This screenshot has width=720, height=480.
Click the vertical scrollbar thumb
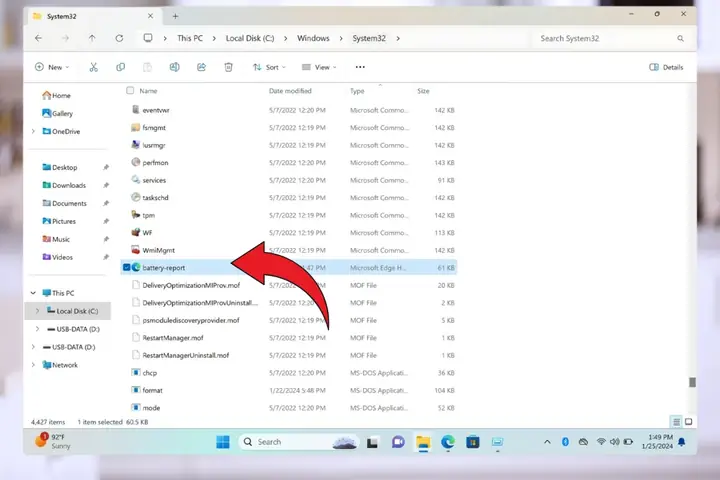pos(692,382)
